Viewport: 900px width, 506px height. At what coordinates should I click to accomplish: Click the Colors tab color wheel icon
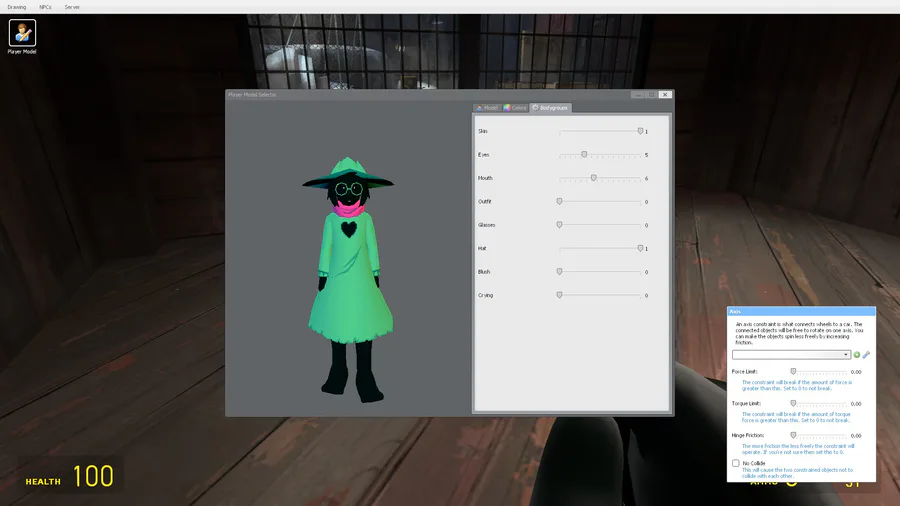pos(507,108)
